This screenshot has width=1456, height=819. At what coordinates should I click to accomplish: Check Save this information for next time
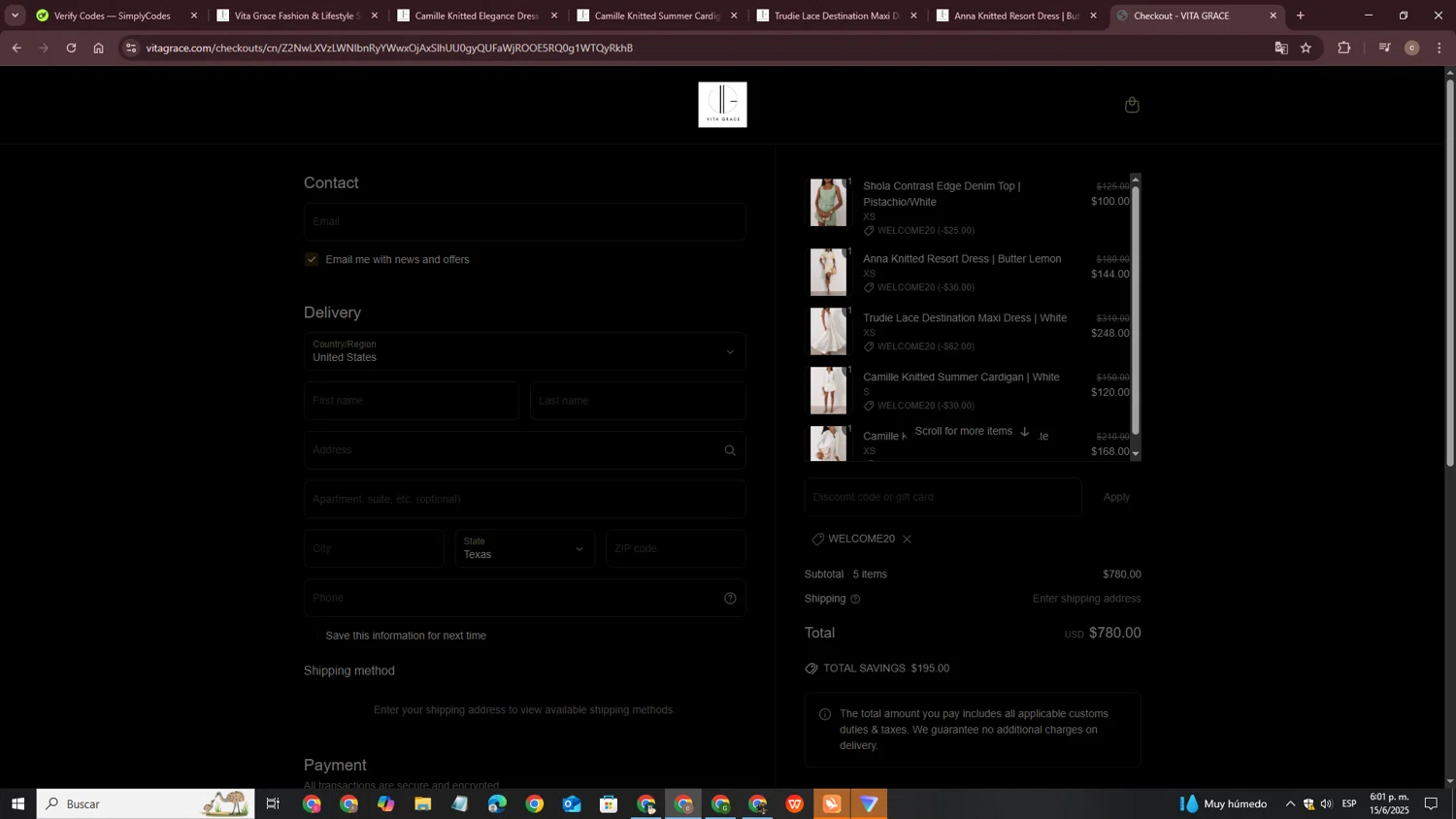click(312, 636)
